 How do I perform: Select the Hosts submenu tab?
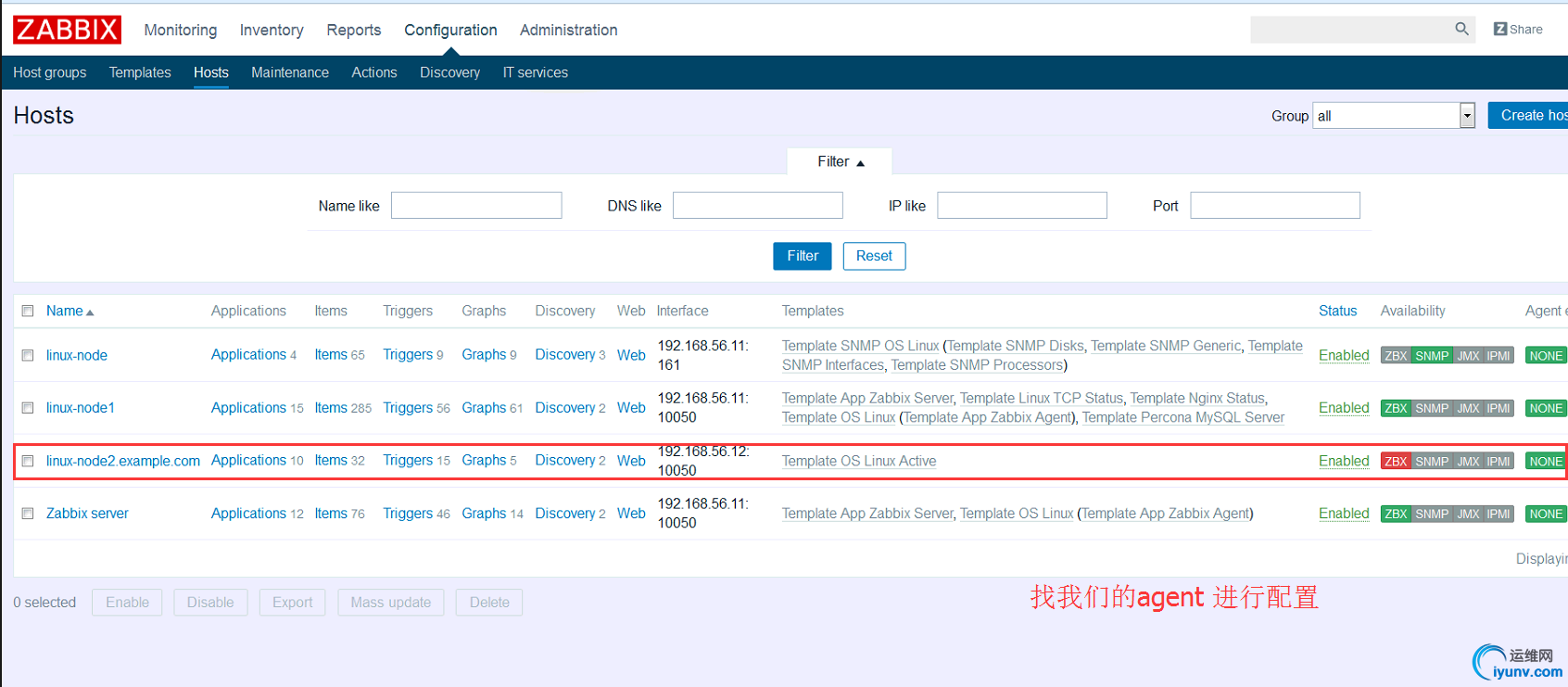pyautogui.click(x=211, y=72)
